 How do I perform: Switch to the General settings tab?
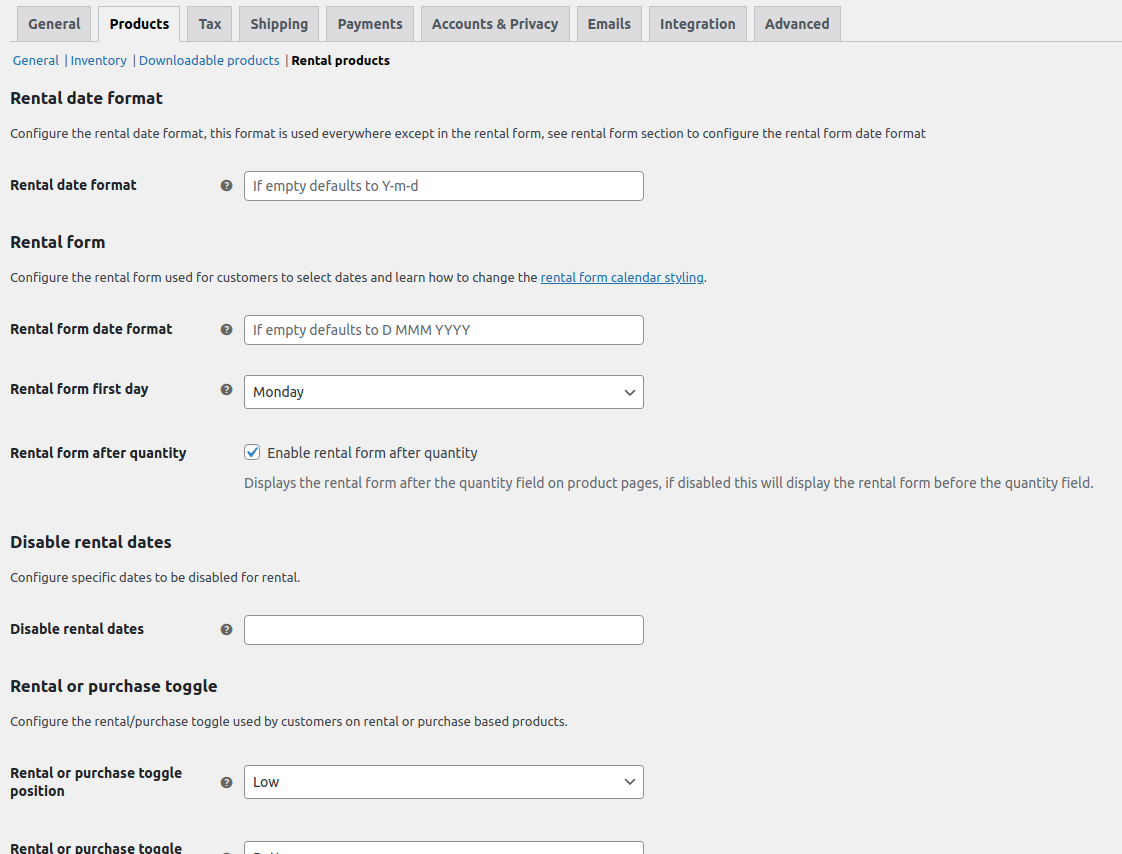54,24
